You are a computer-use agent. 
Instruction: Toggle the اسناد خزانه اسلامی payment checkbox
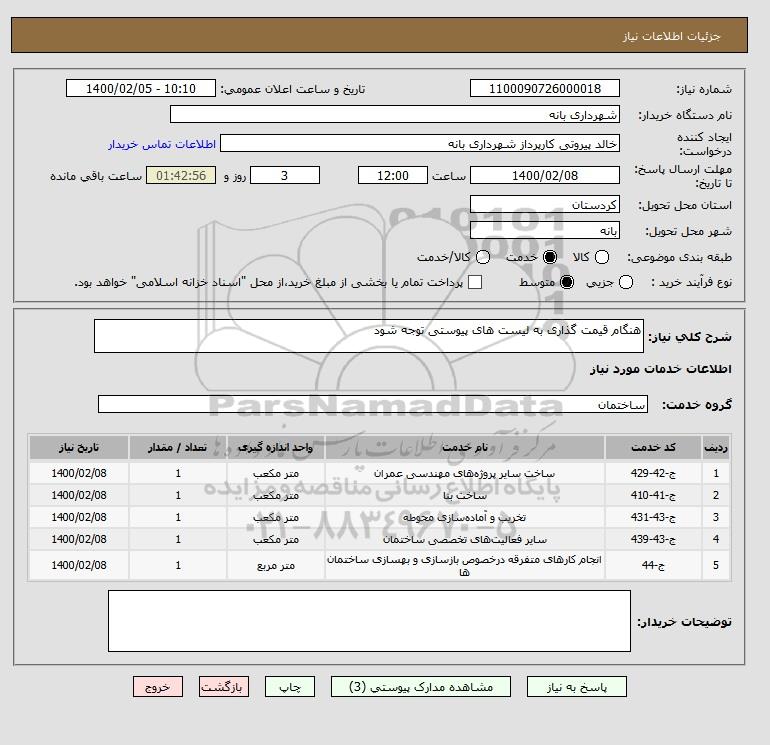tap(475, 282)
